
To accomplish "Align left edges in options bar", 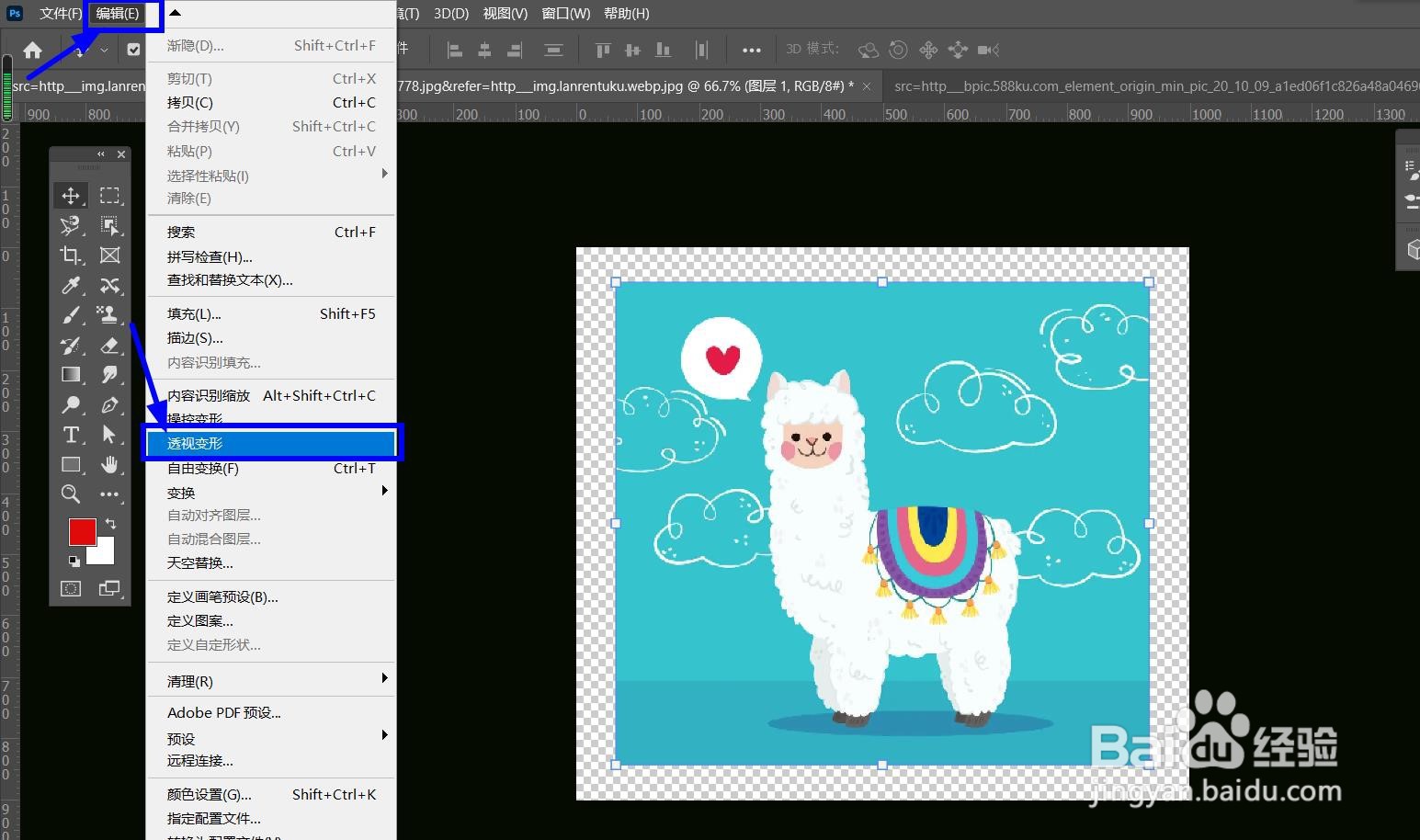I will 454,50.
